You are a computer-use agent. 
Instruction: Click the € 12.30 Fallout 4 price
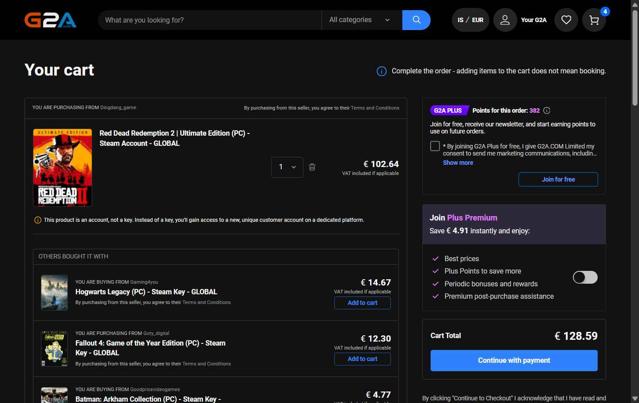coord(376,339)
